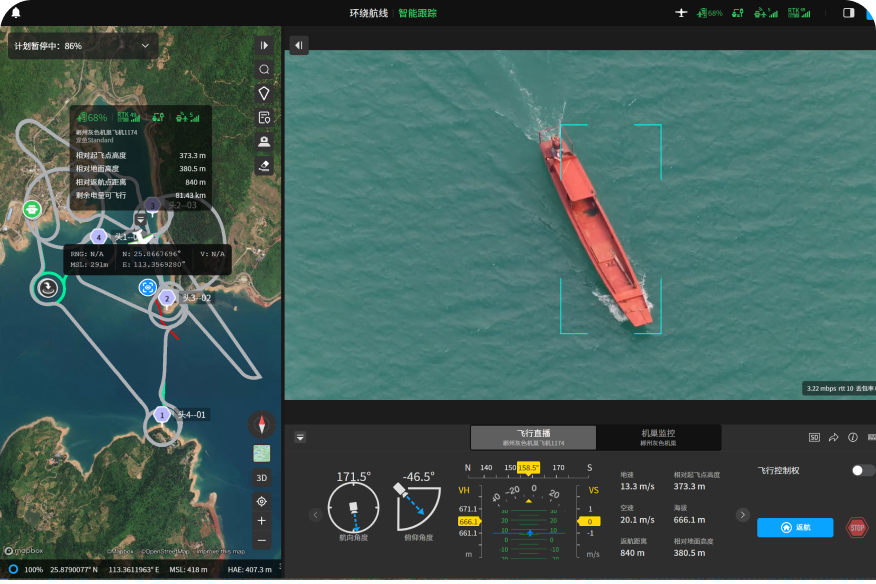Screen dimensions: 876x584
Task: Zoom out the map with minus button
Action: tap(261, 541)
